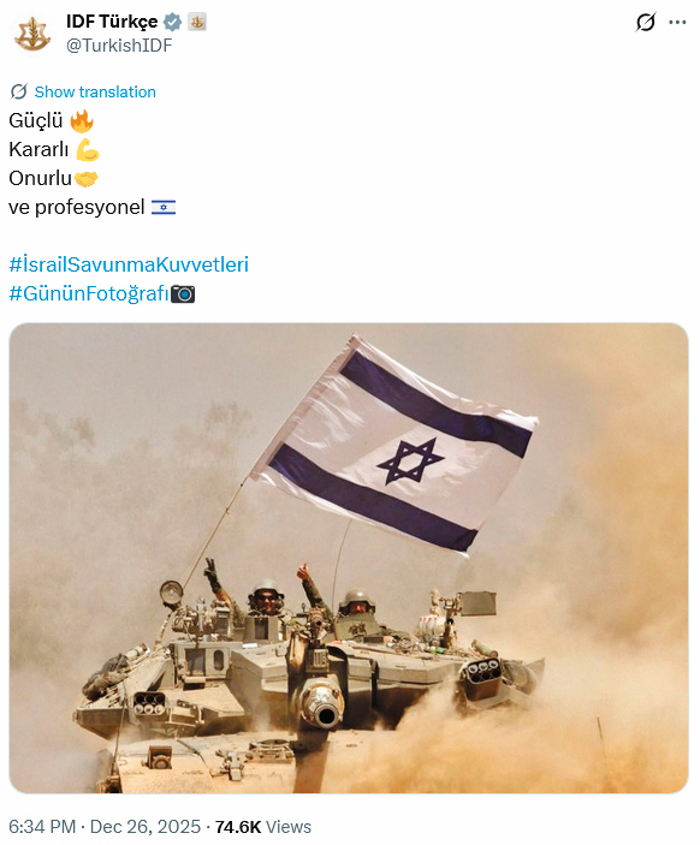
Task: Click Show translation link
Action: point(95,92)
